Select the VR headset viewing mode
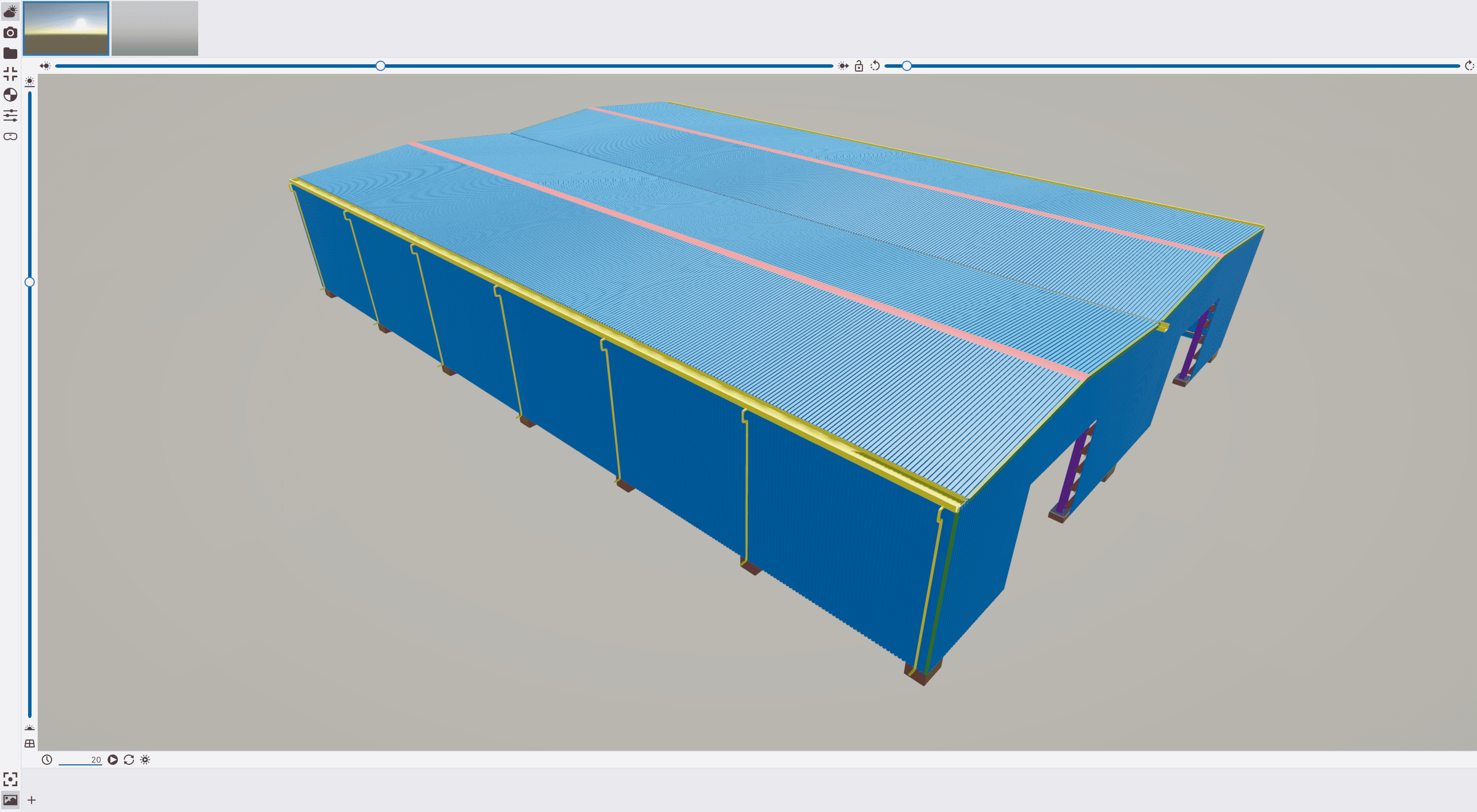Image resolution: width=1477 pixels, height=812 pixels. tap(10, 137)
